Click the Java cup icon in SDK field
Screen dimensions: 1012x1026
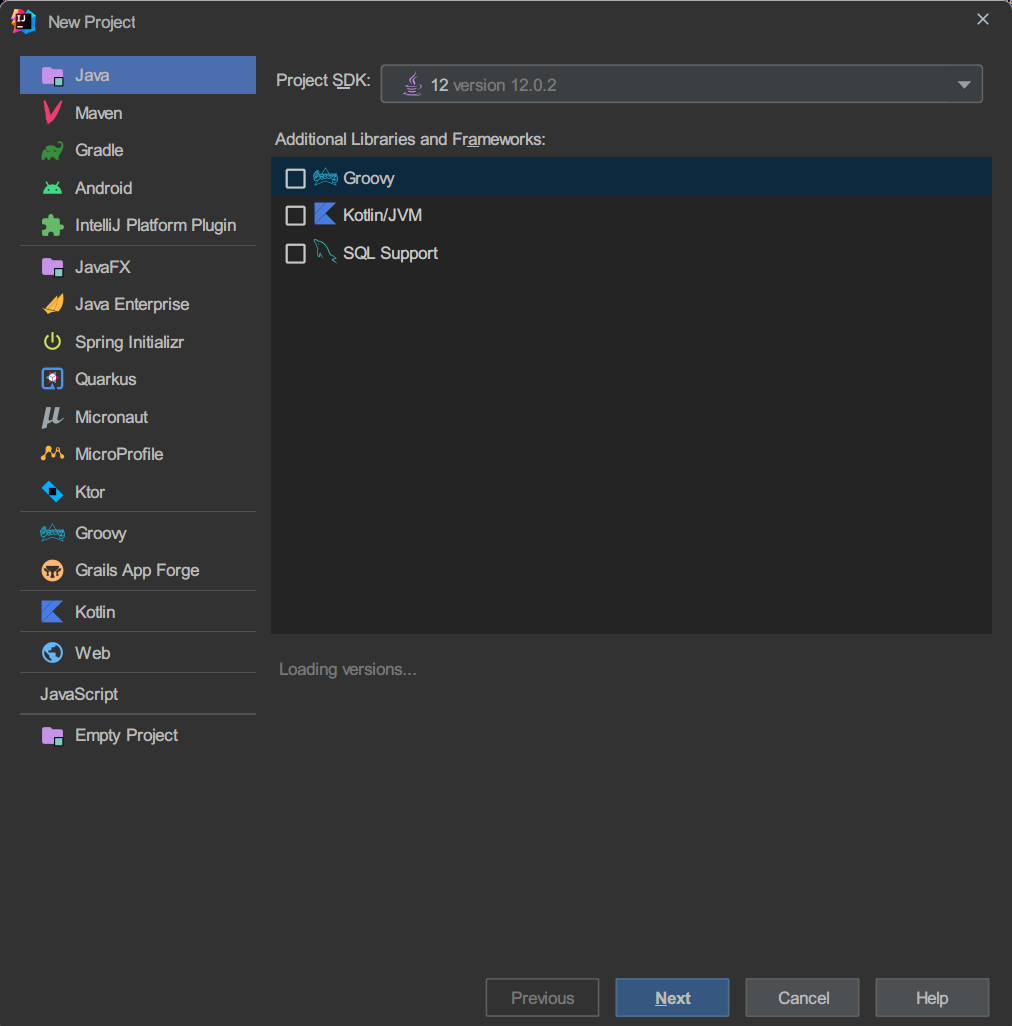coord(413,84)
